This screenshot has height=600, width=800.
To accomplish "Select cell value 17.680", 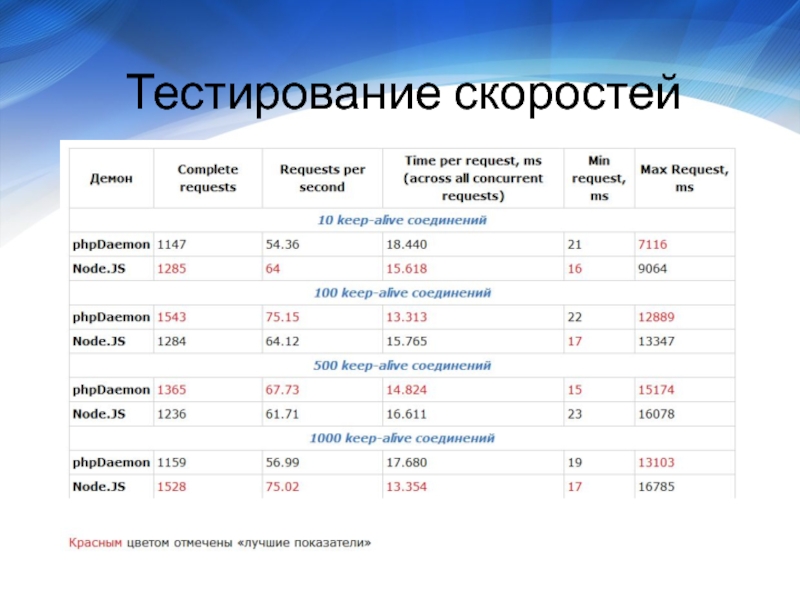I will [406, 462].
